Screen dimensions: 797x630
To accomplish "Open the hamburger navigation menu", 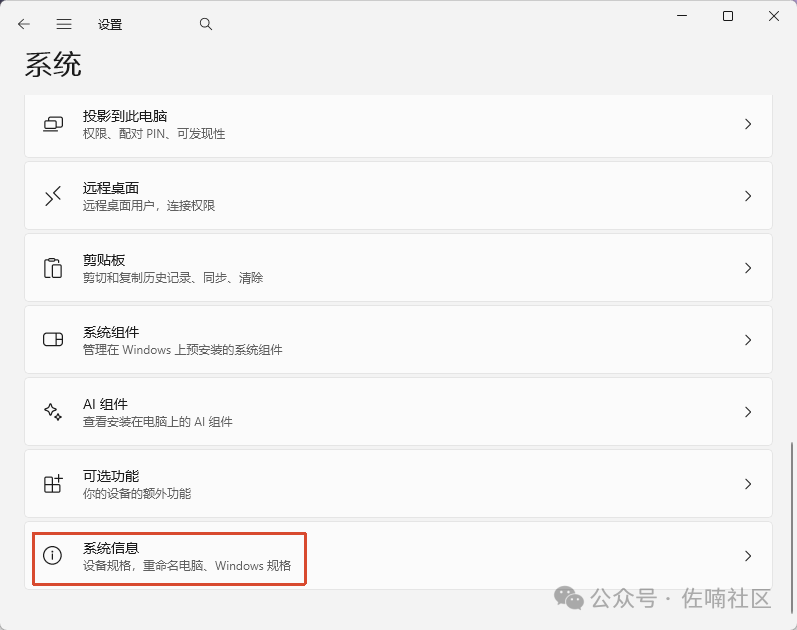I will (x=64, y=24).
